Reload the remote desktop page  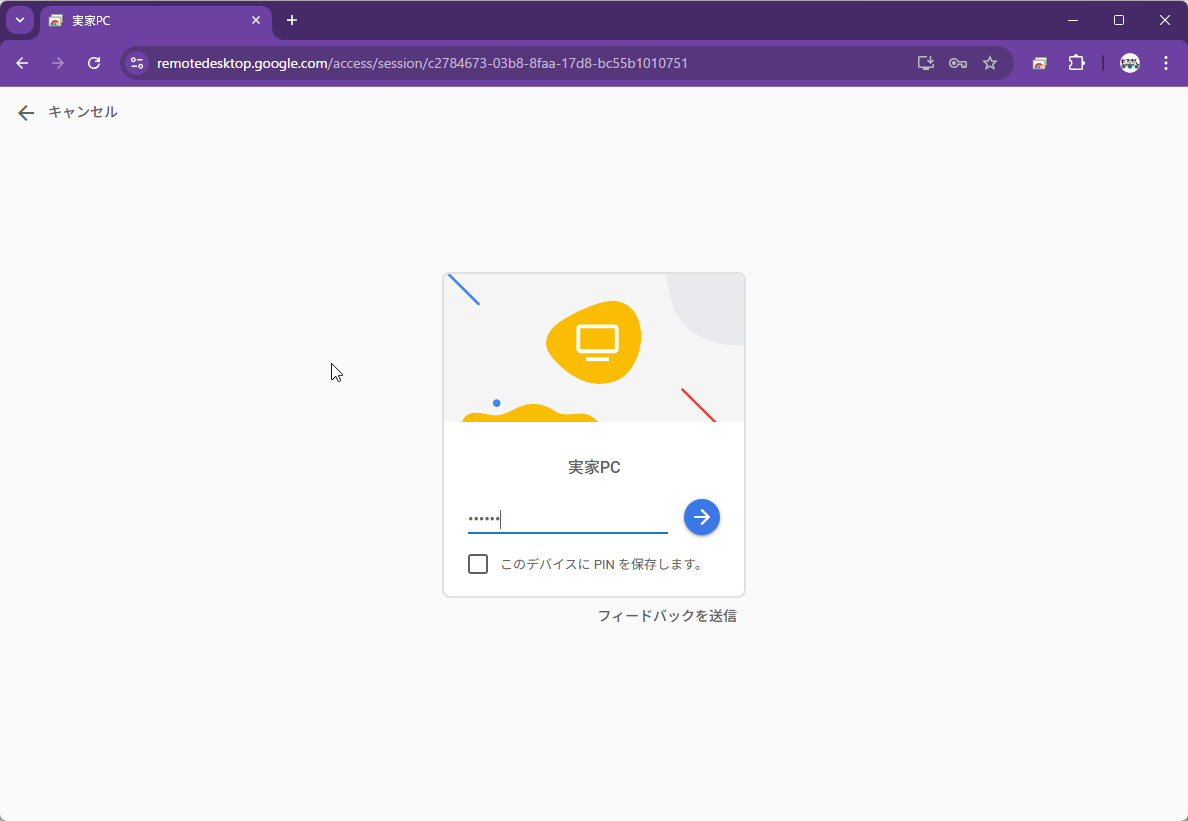(x=94, y=63)
